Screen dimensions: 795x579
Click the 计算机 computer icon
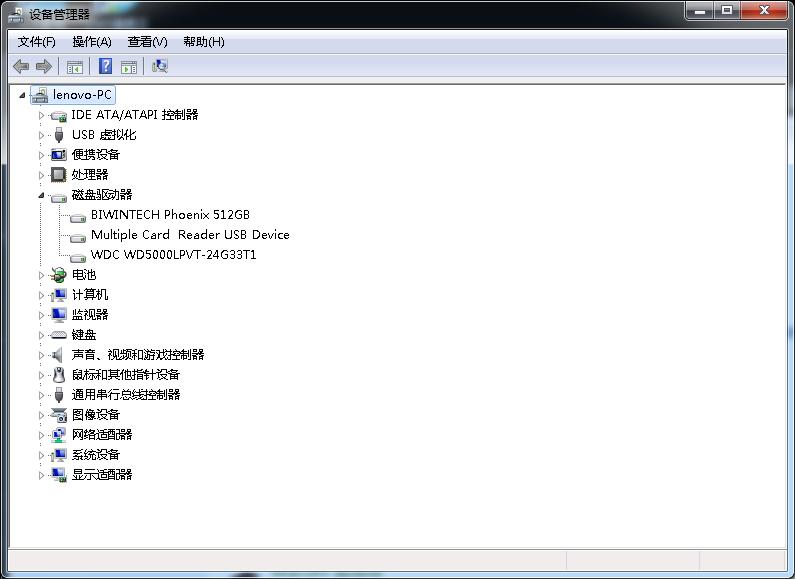pyautogui.click(x=59, y=295)
